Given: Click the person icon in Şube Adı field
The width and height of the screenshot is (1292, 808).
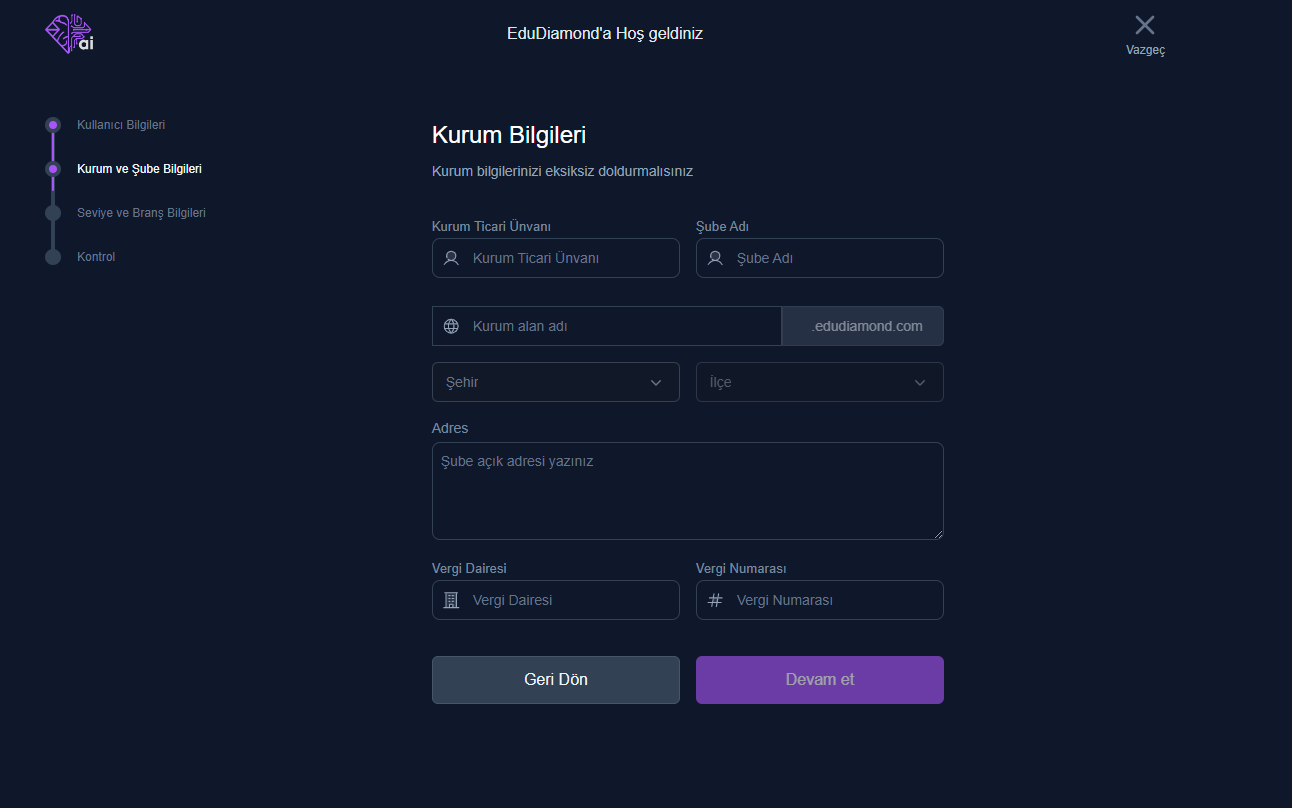Looking at the screenshot, I should tap(716, 258).
